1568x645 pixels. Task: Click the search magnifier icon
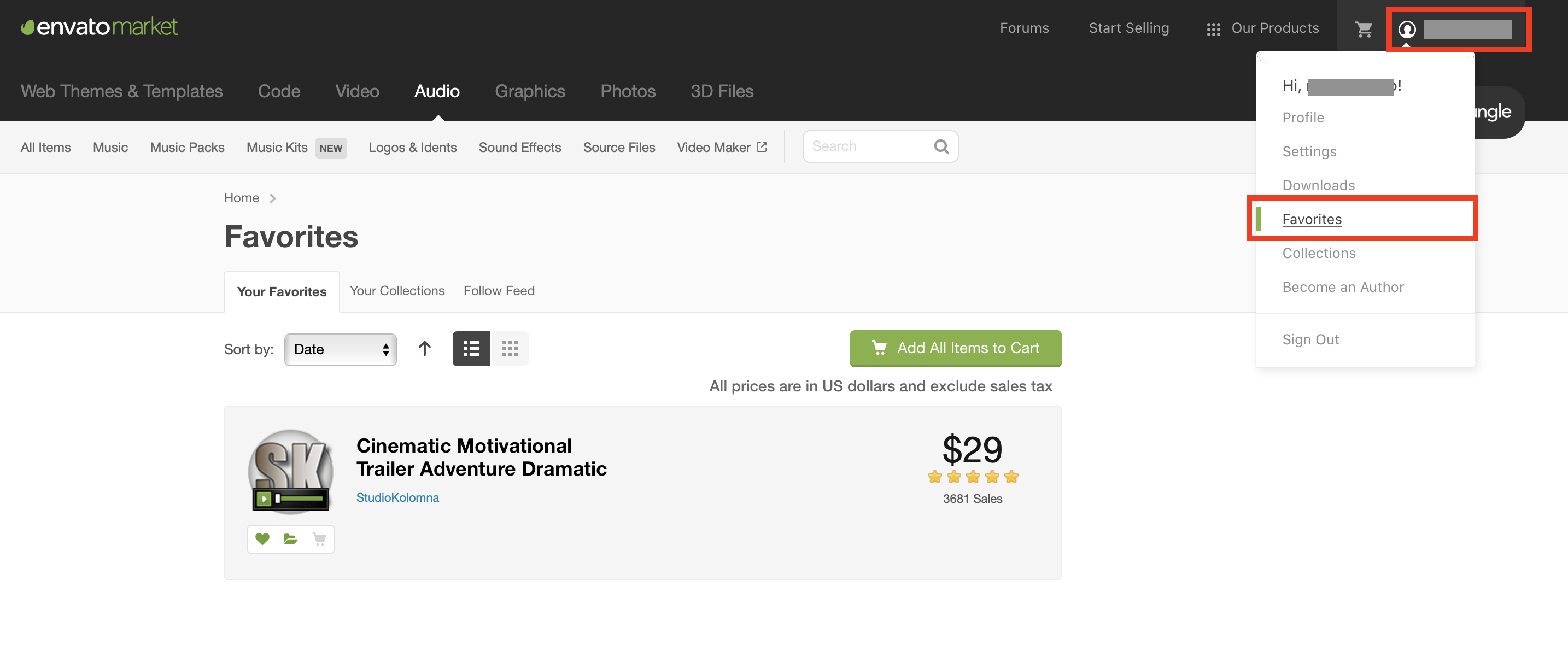tap(941, 146)
